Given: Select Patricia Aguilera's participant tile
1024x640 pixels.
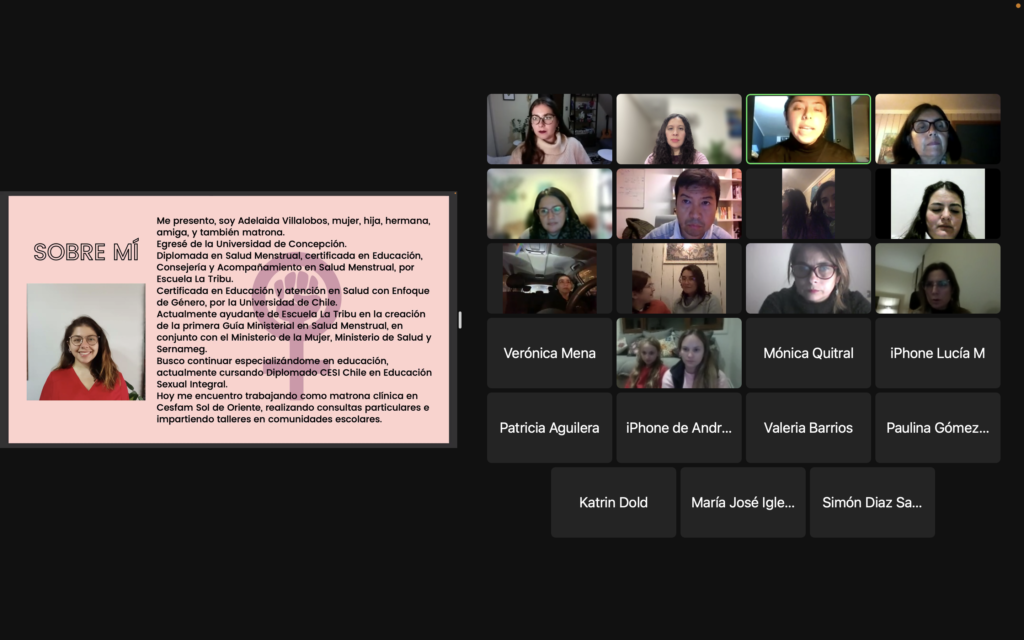Looking at the screenshot, I should click(549, 428).
